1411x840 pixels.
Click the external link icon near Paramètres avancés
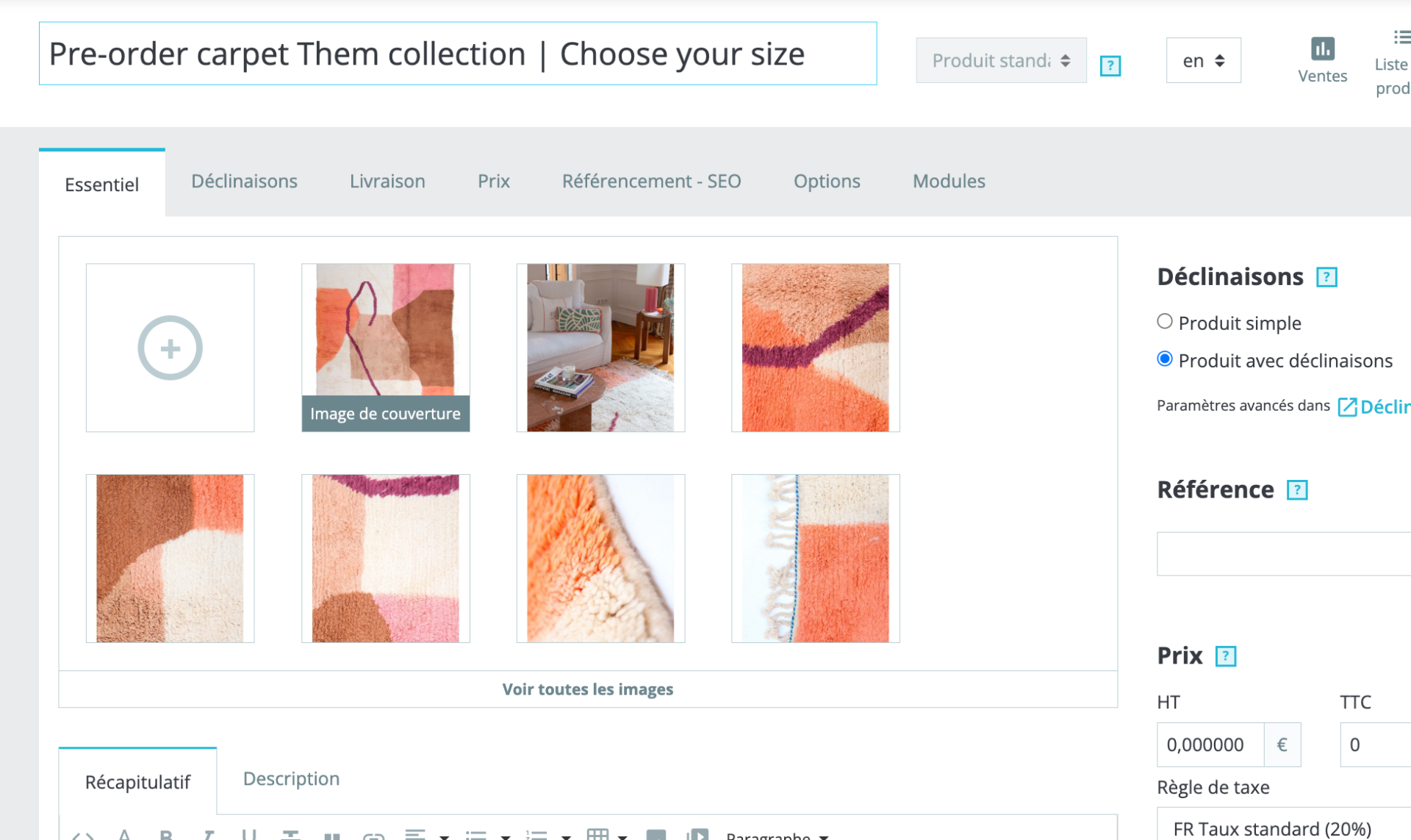point(1347,406)
